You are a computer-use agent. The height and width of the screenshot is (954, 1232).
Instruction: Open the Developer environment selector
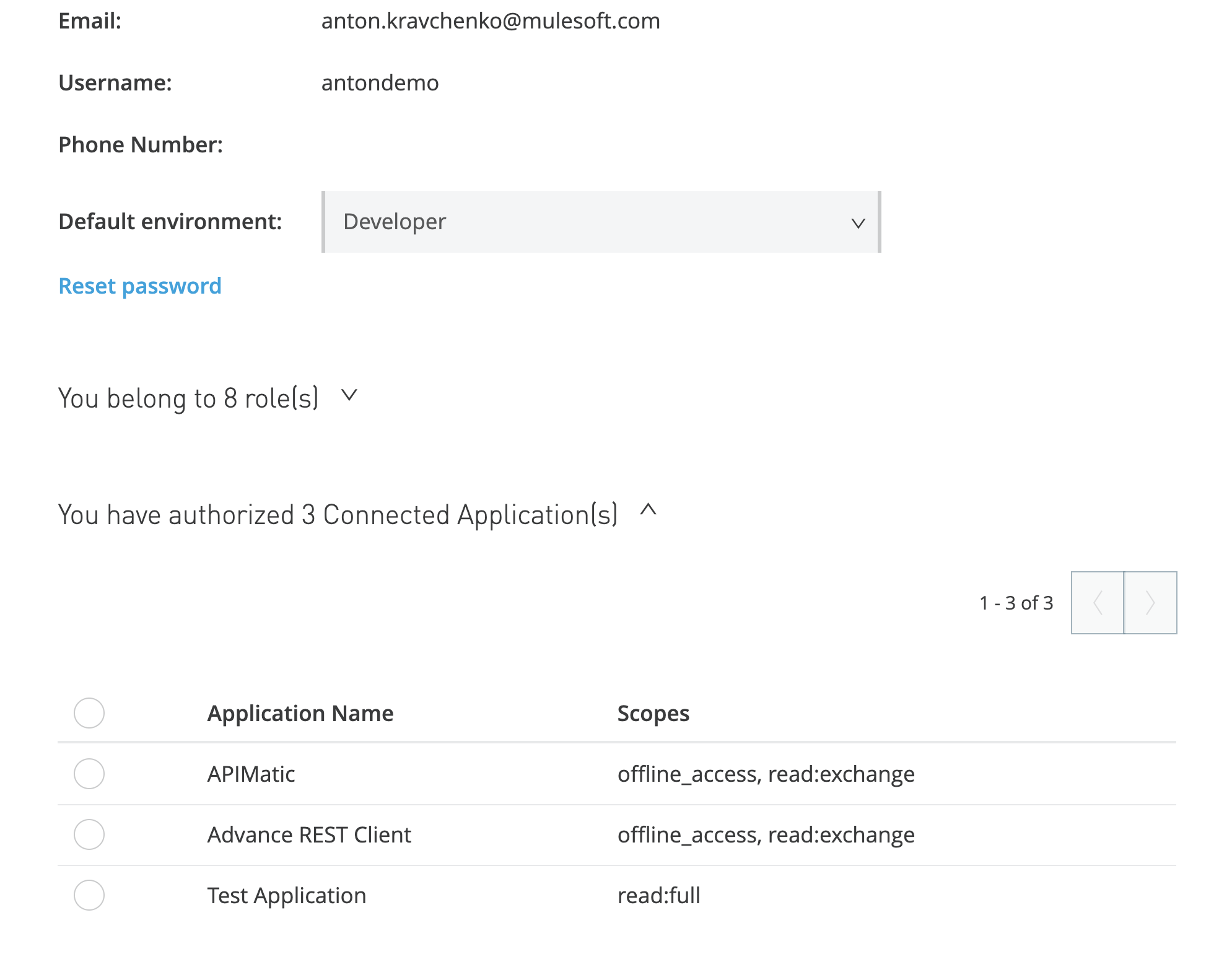(601, 221)
